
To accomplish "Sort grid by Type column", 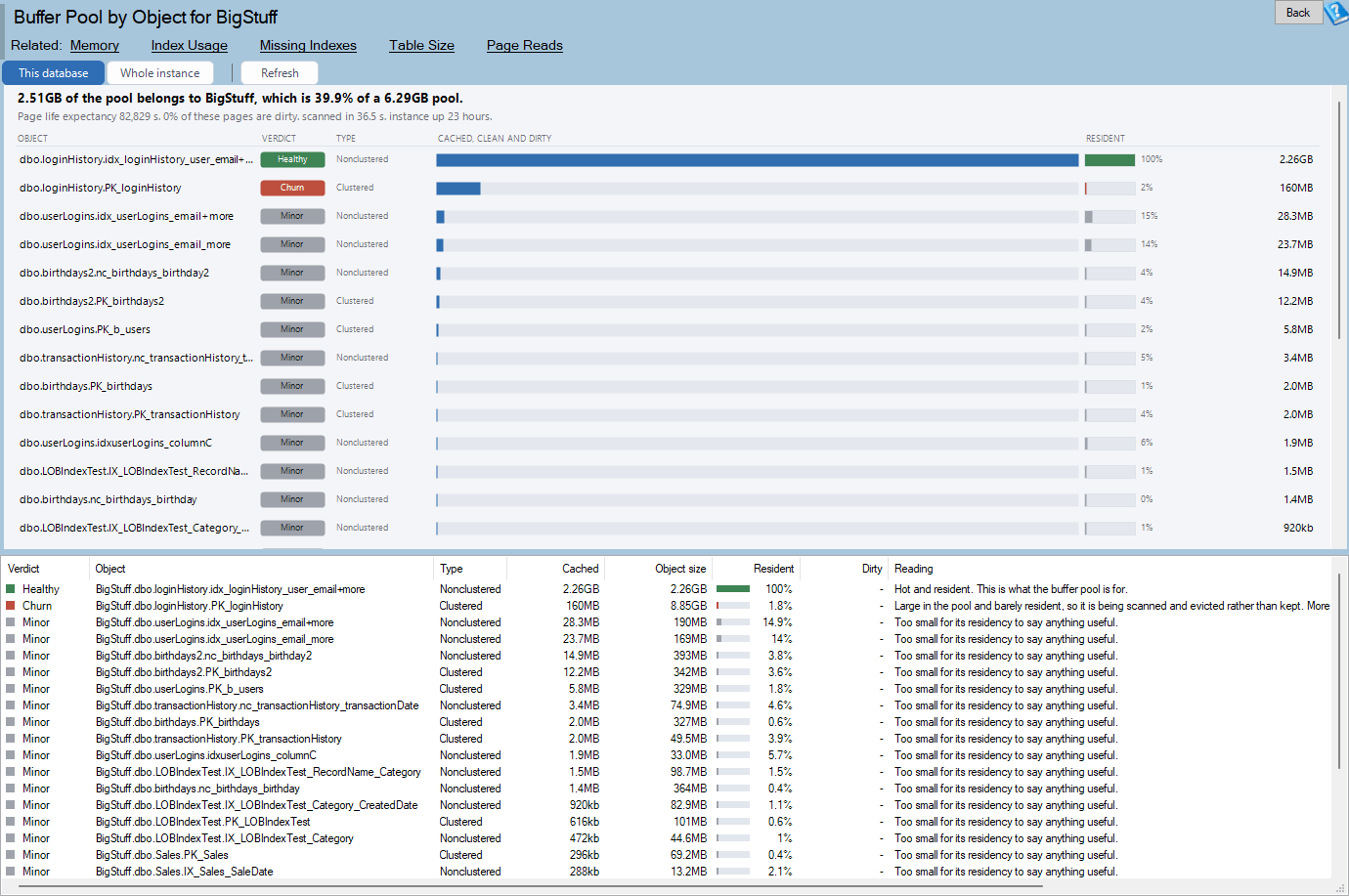I will (470, 569).
